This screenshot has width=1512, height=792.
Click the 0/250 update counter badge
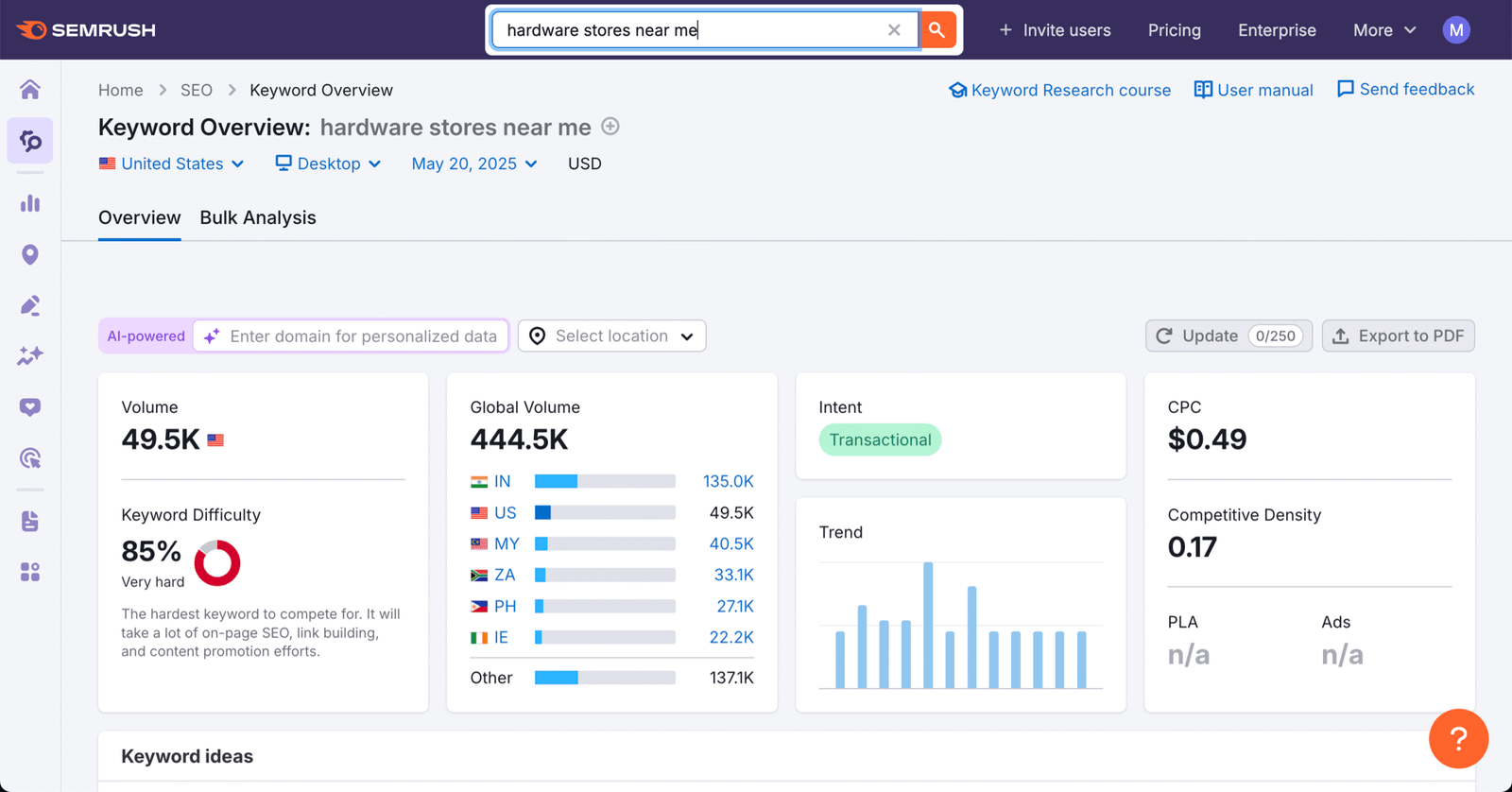(1276, 336)
